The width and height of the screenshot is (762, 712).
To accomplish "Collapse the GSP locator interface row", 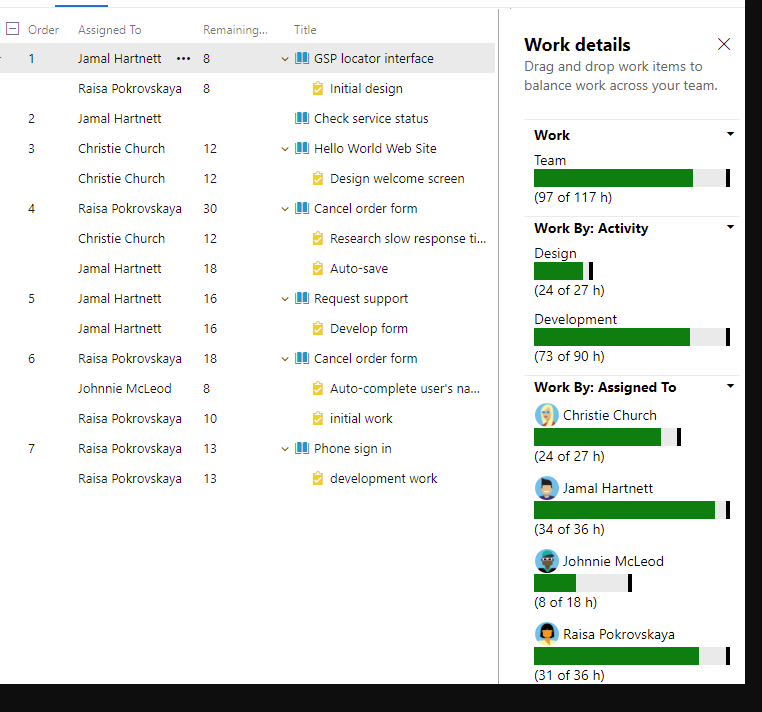I will point(285,59).
